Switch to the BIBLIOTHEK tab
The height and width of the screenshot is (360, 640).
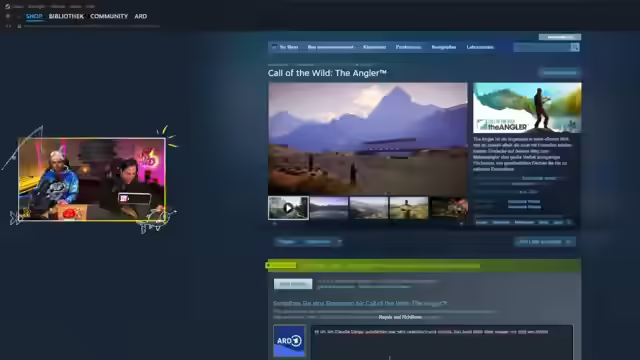[x=66, y=16]
